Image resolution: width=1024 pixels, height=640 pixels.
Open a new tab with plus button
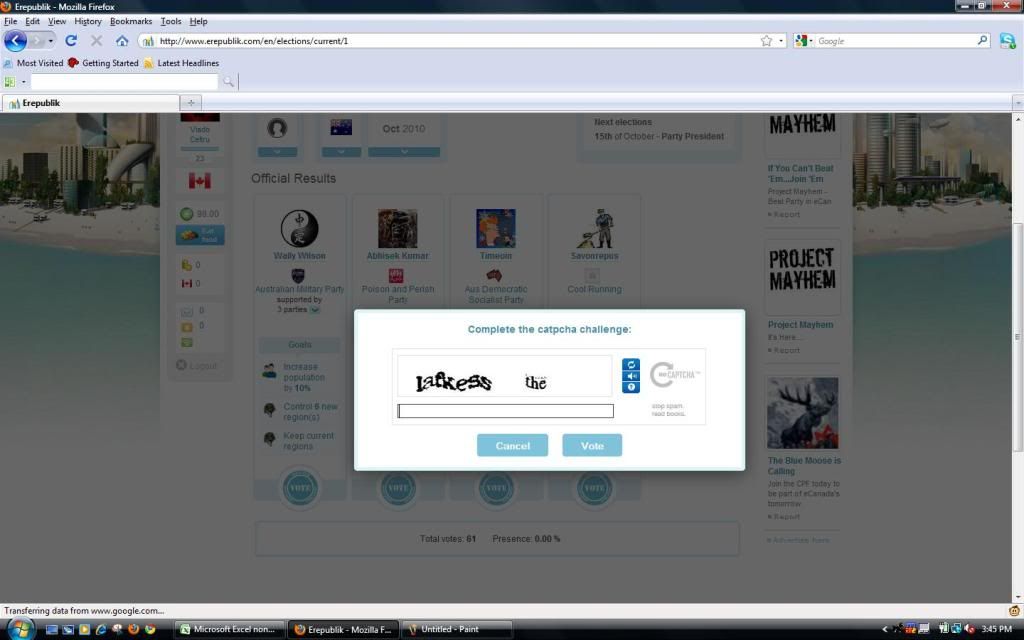tap(191, 102)
